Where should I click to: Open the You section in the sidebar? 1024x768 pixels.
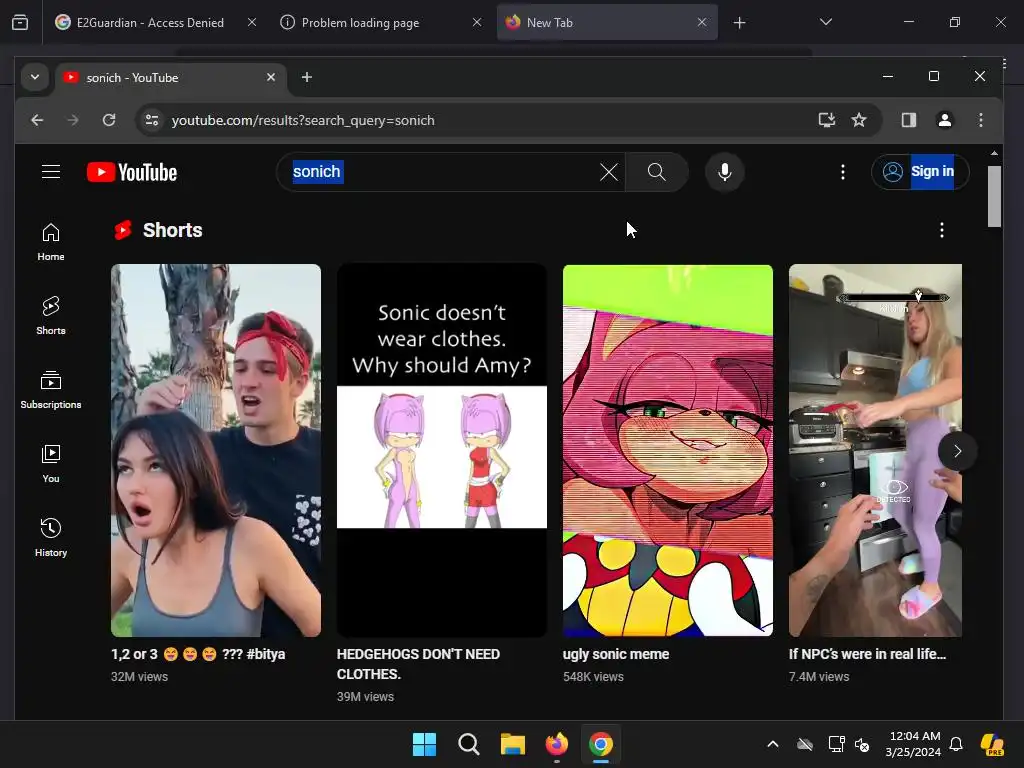51,464
